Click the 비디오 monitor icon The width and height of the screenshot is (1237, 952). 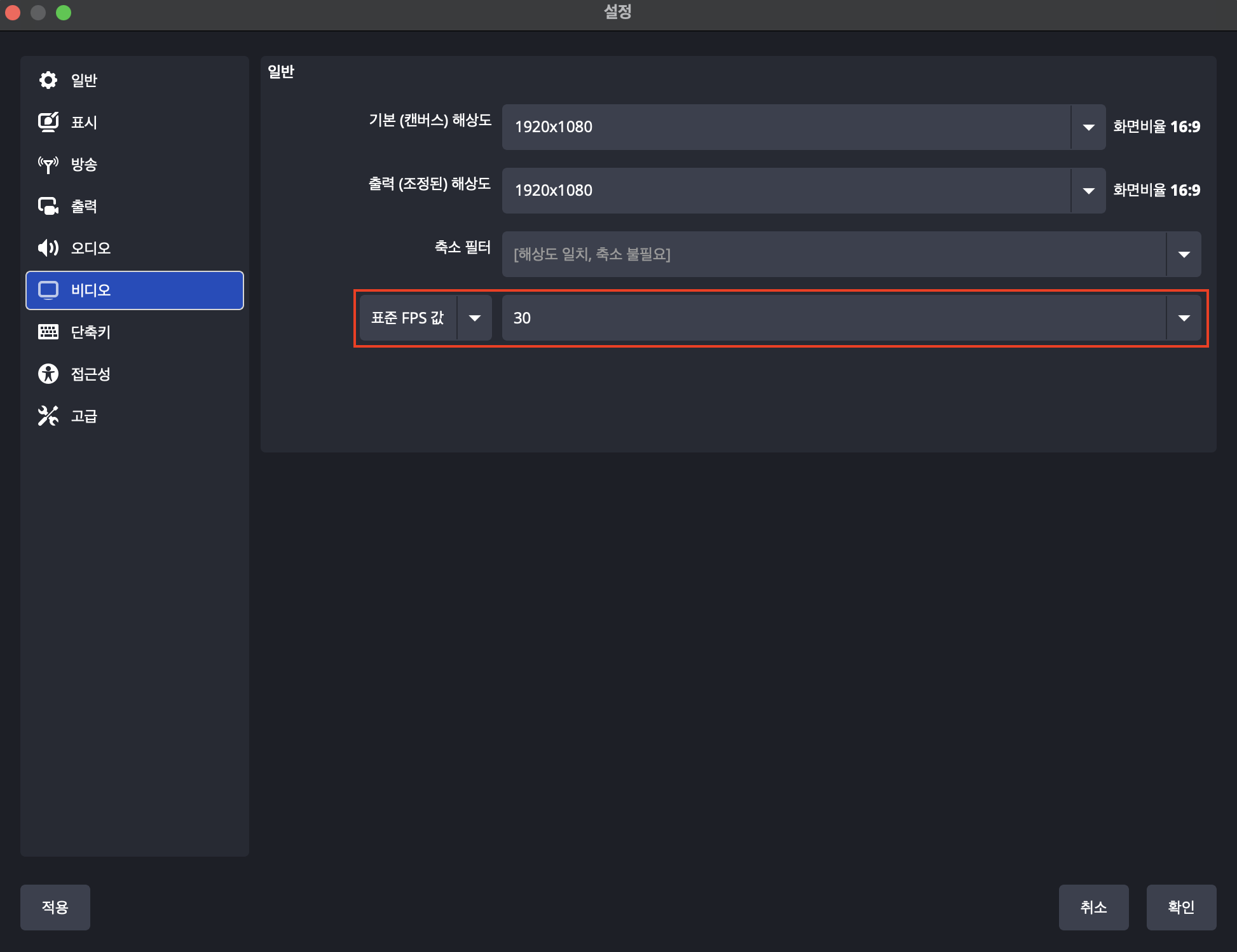pos(48,290)
